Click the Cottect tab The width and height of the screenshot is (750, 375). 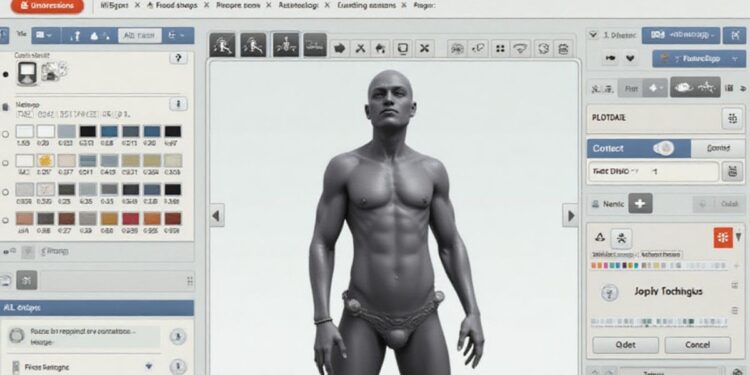(639, 149)
